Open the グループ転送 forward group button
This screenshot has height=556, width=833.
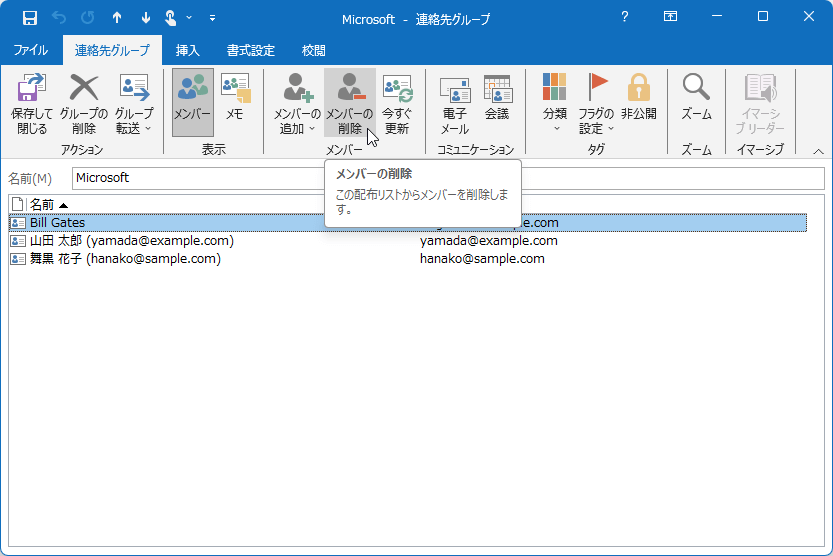tap(133, 103)
